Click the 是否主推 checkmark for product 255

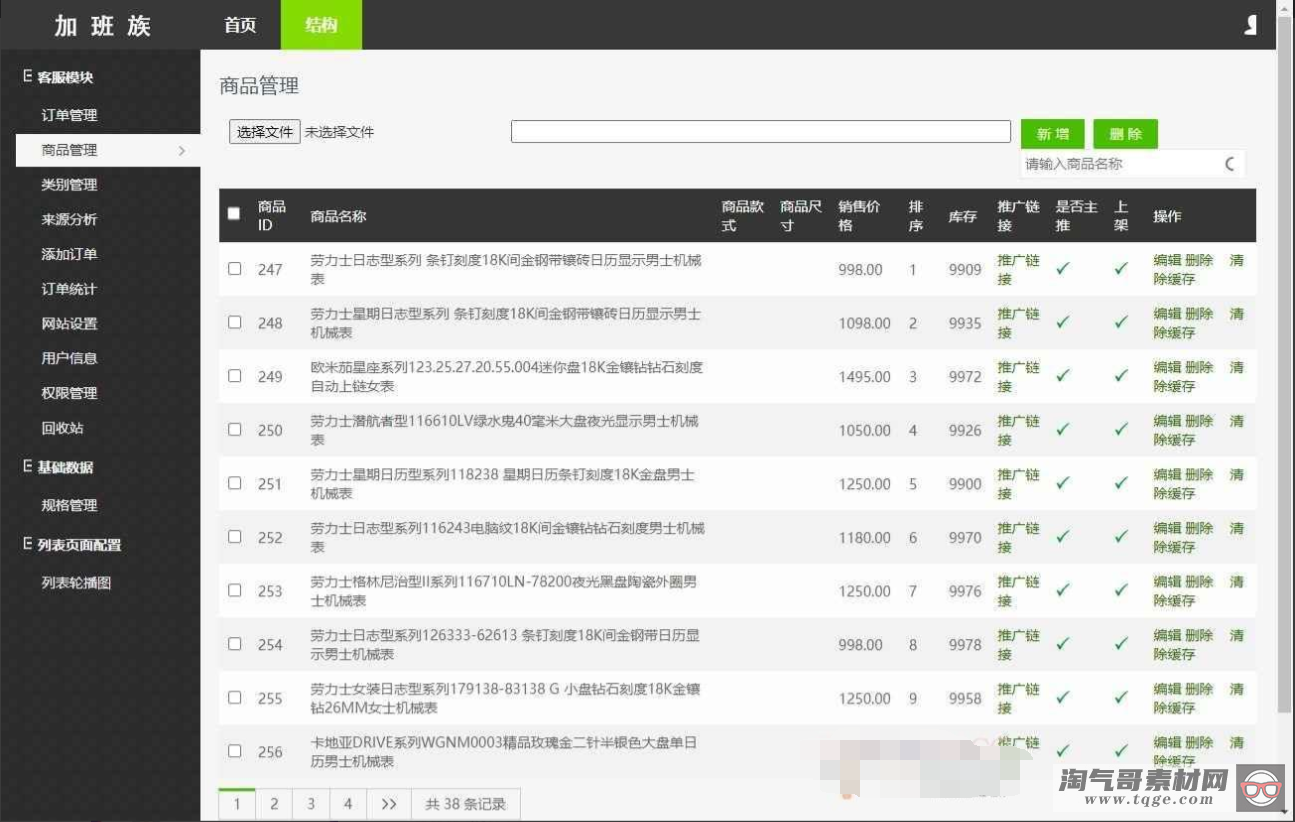click(x=1063, y=698)
